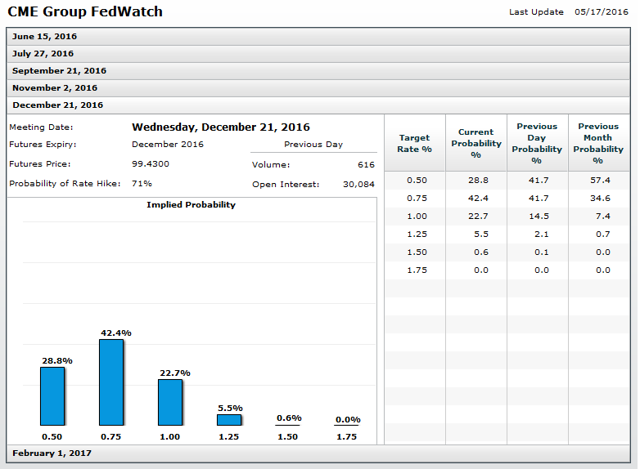This screenshot has width=640, height=469.
Task: Click the 0.50 axis label under chart
Action: (x=52, y=437)
